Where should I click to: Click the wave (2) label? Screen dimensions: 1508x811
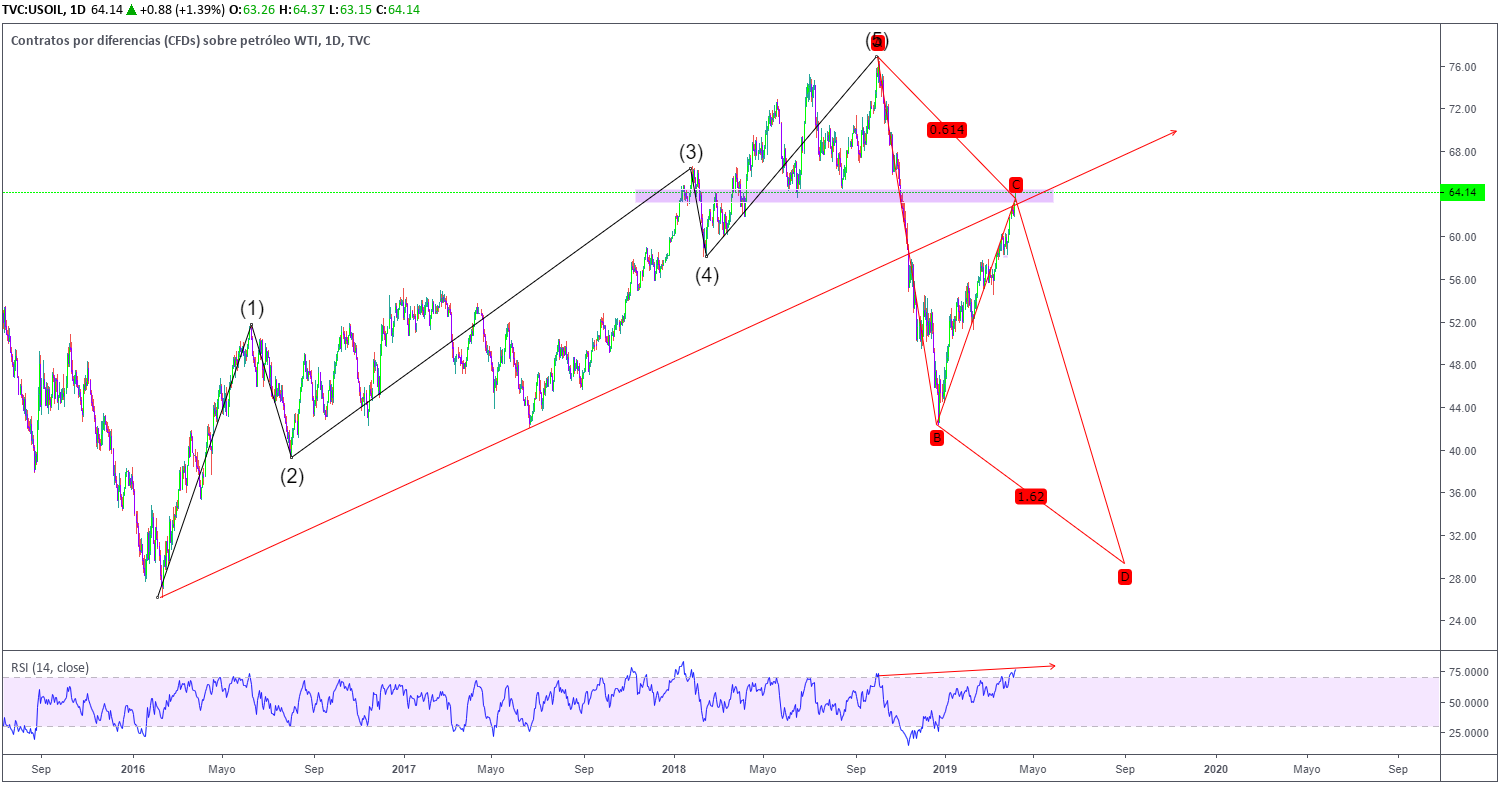click(x=292, y=476)
